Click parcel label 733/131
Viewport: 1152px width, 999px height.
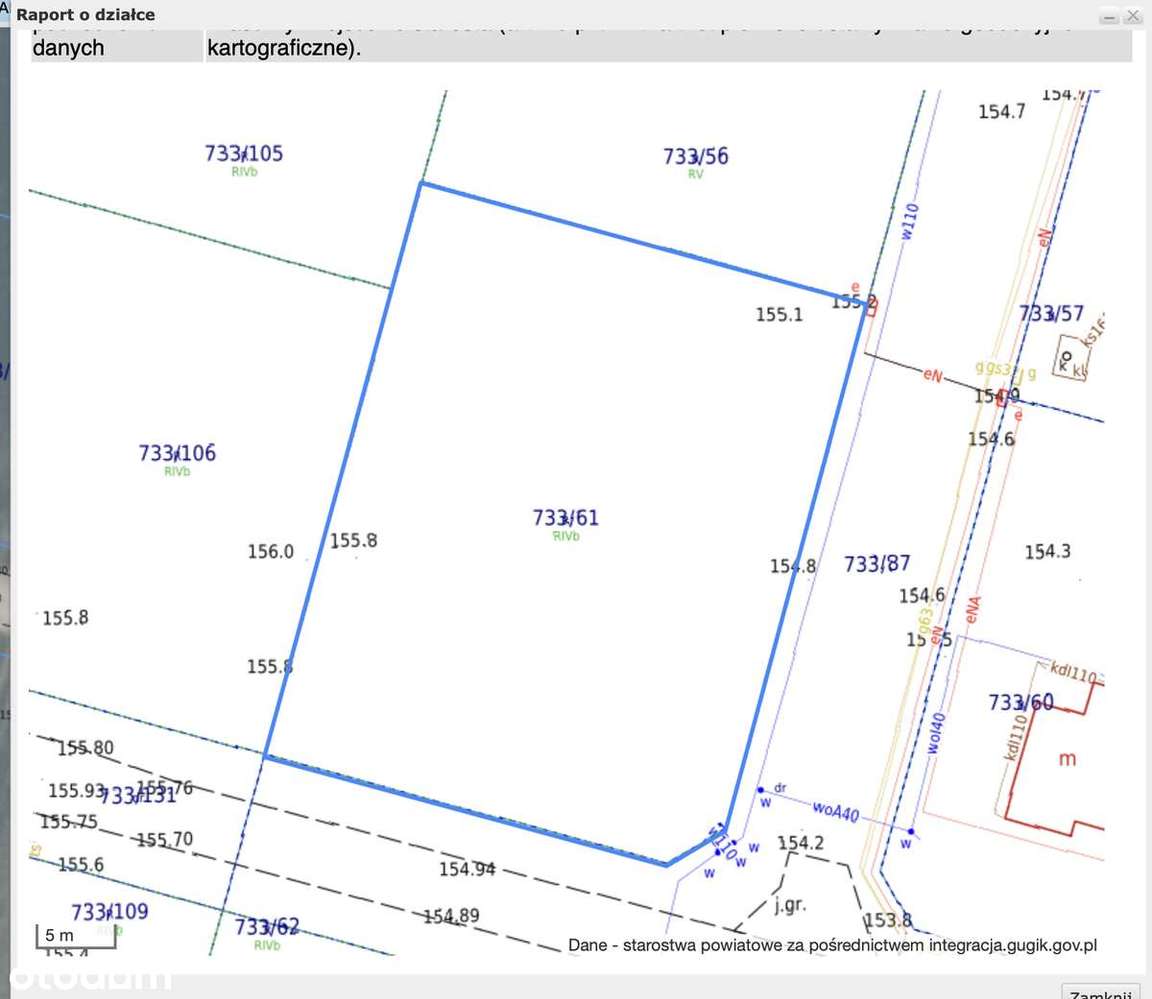tap(137, 796)
